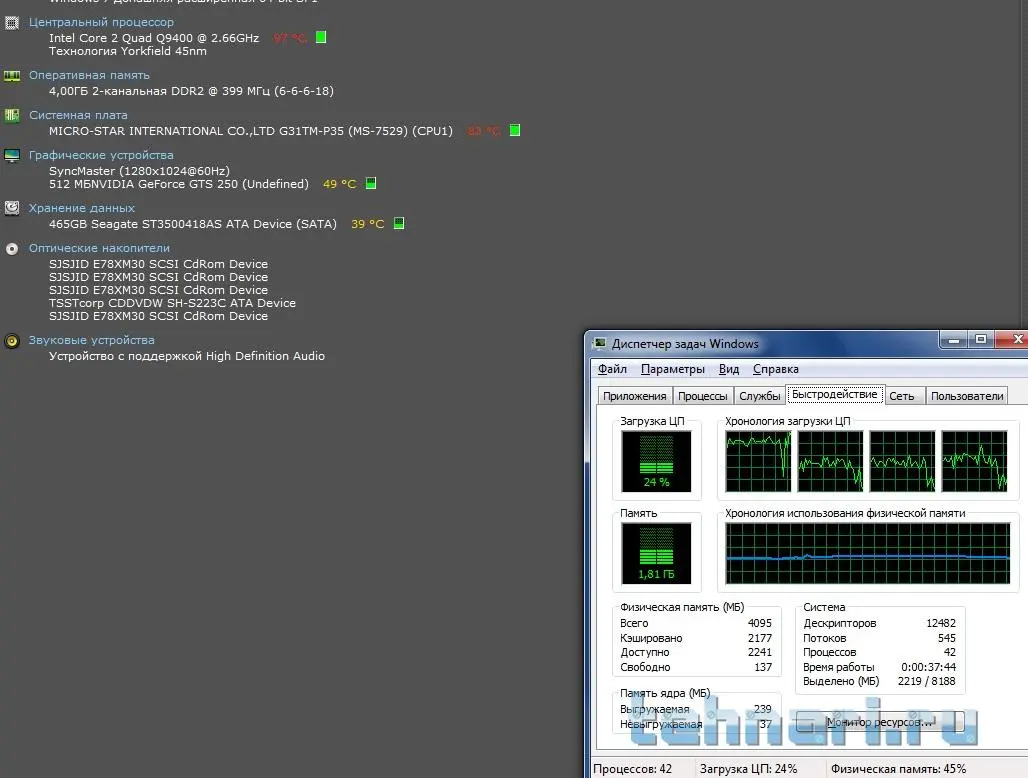This screenshot has width=1028, height=778.
Task: Click the Потоков 545 value
Action: click(947, 638)
